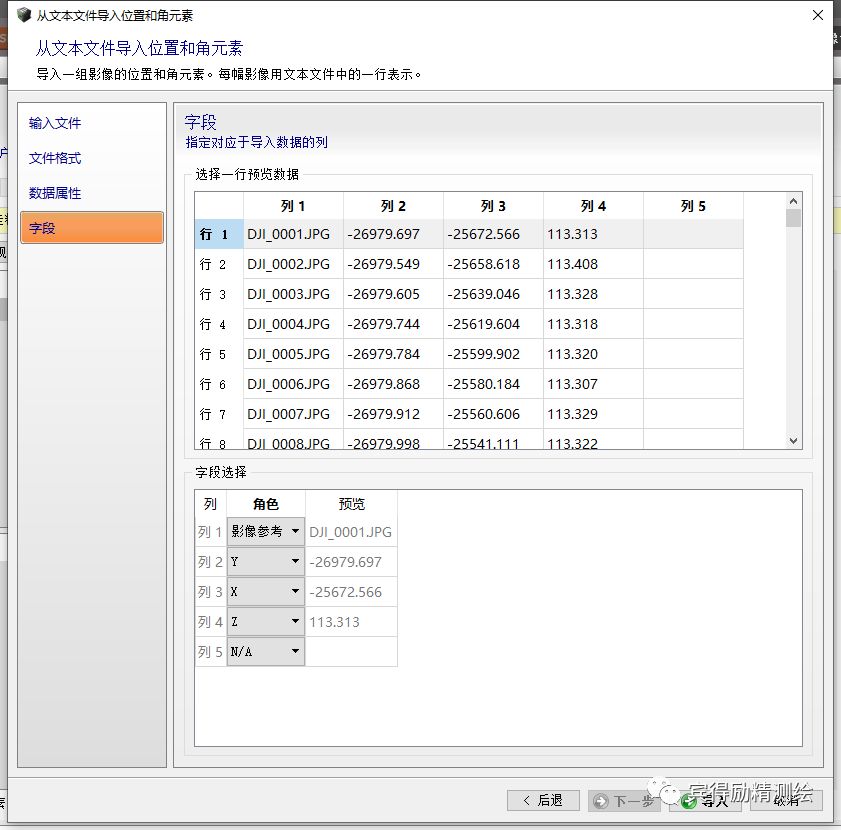Click cell DJI_0001.JPG in preview table
The height and width of the screenshot is (830, 841).
293,234
